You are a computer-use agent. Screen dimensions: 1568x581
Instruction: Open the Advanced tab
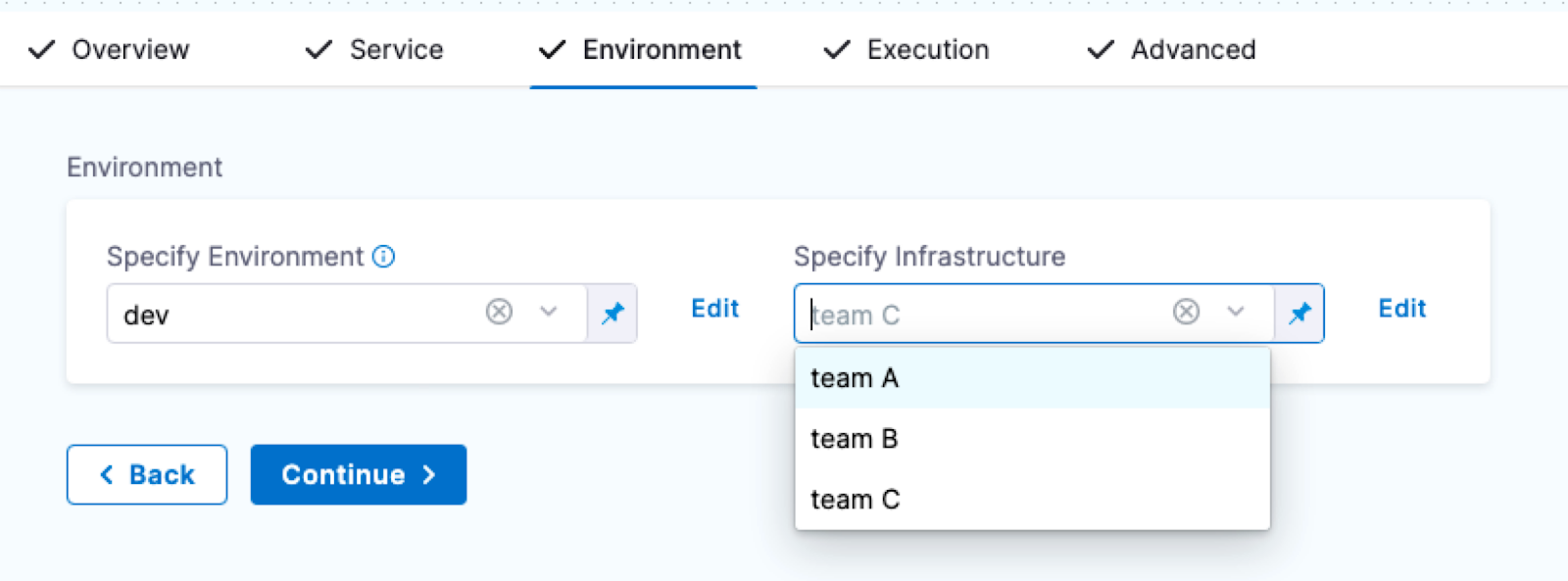[x=1172, y=50]
